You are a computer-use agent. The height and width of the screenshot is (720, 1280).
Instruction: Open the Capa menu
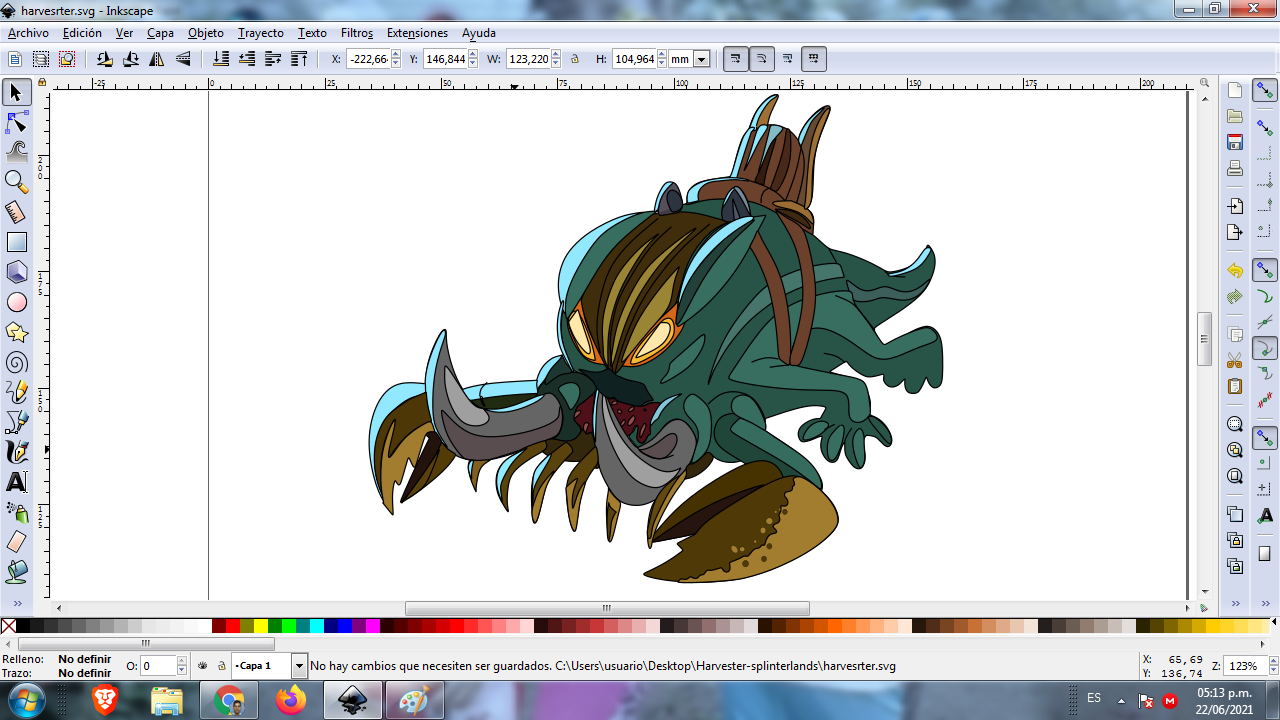click(x=160, y=33)
